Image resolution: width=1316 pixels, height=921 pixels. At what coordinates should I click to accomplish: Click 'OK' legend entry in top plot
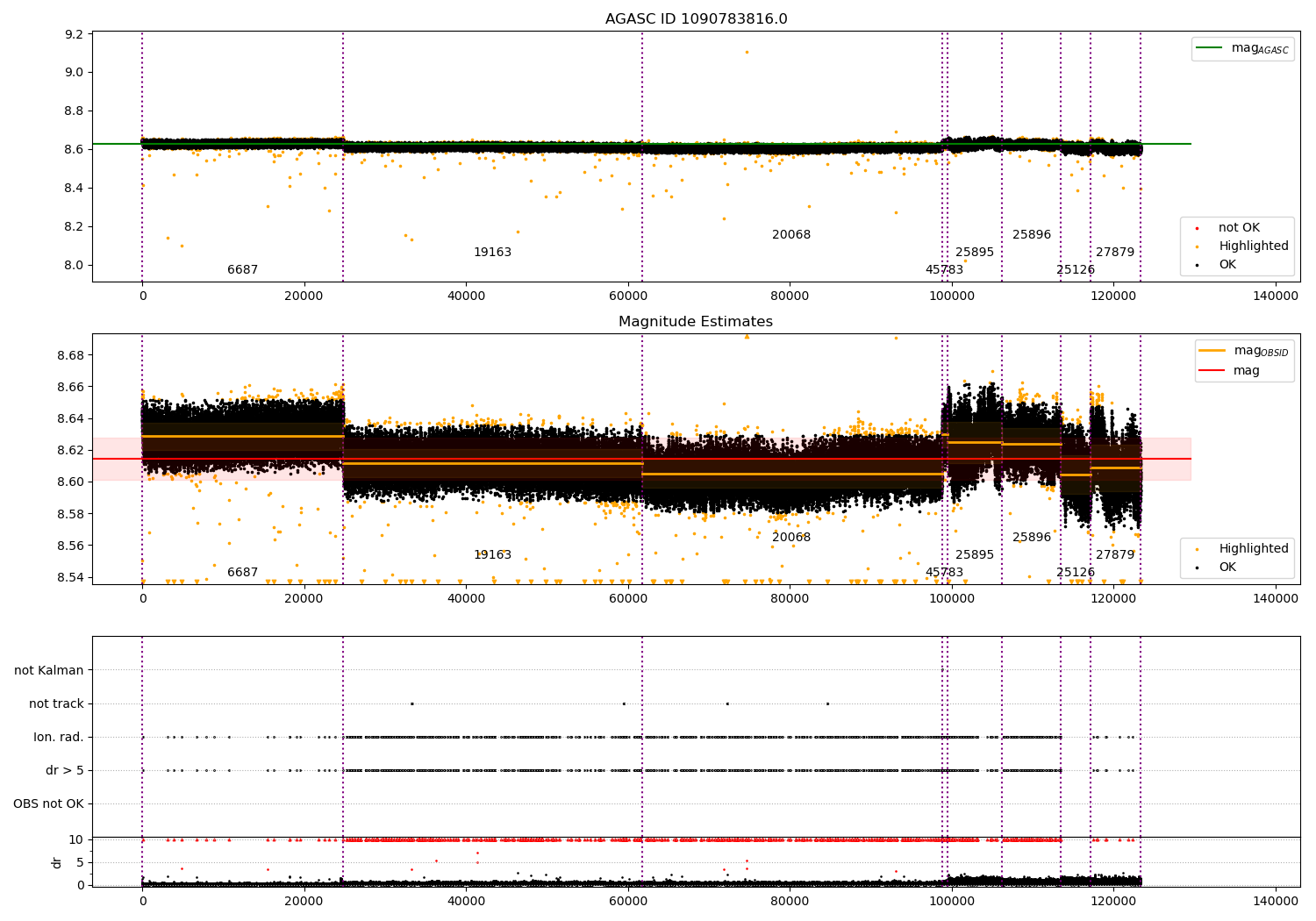(x=1217, y=265)
